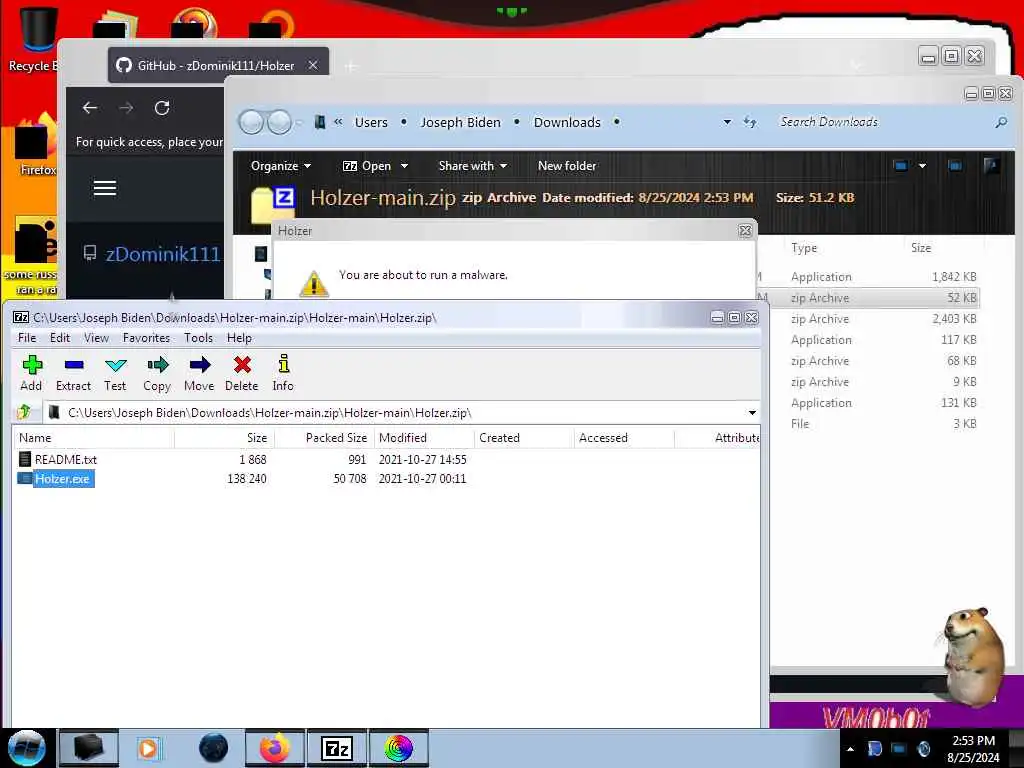Click the Add button in 7-Zip toolbar

coord(31,373)
